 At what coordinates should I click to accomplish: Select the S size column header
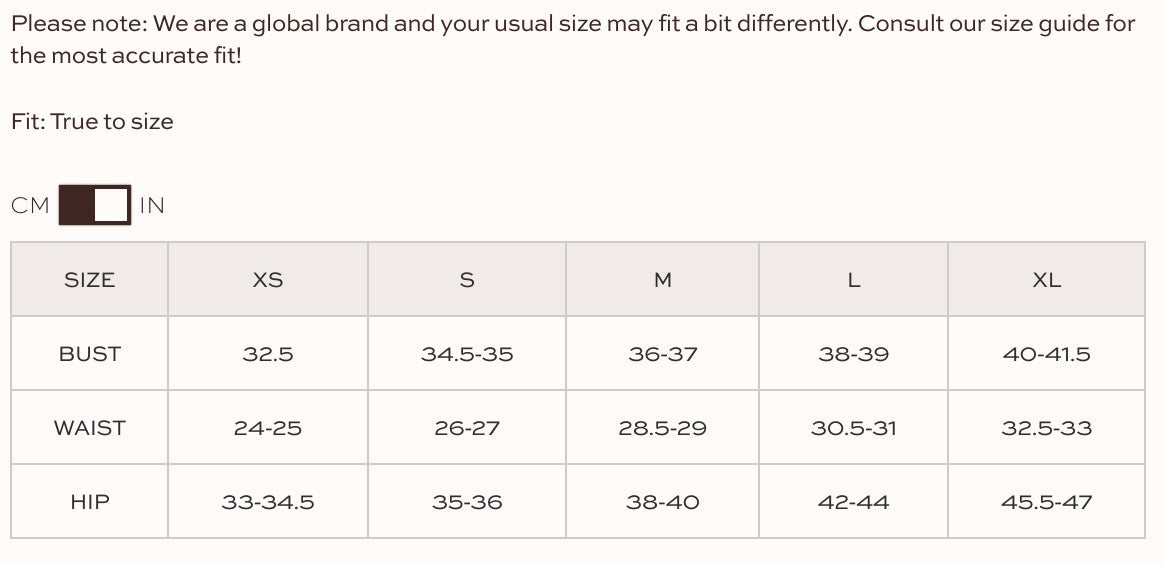point(467,280)
